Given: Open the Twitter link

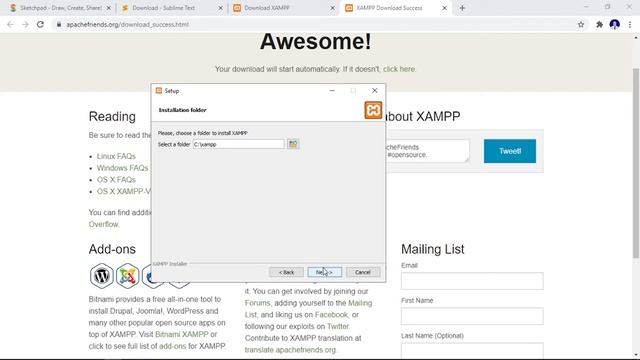Looking at the screenshot, I should click(x=338, y=327).
